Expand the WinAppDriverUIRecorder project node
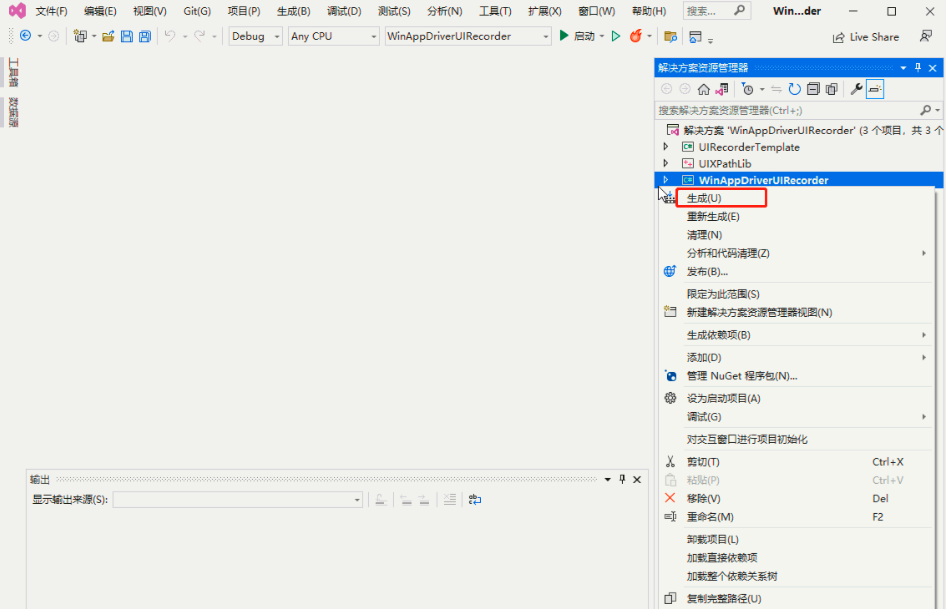Image resolution: width=947 pixels, height=609 pixels. [x=666, y=179]
